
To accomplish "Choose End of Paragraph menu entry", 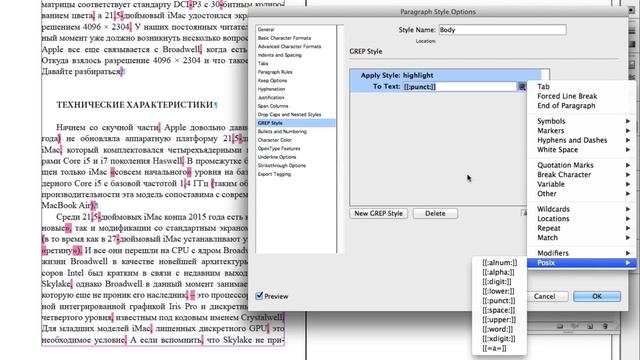I will click(x=582, y=106).
